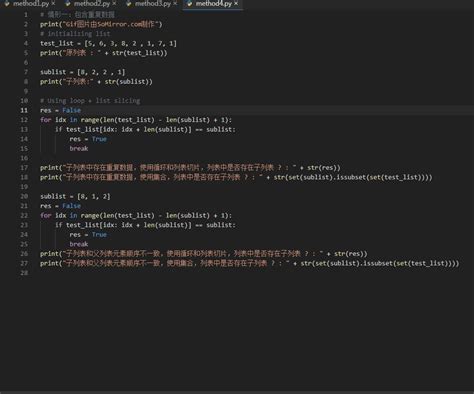Click the break statement on line 25
This screenshot has height=394, width=474.
coord(79,244)
